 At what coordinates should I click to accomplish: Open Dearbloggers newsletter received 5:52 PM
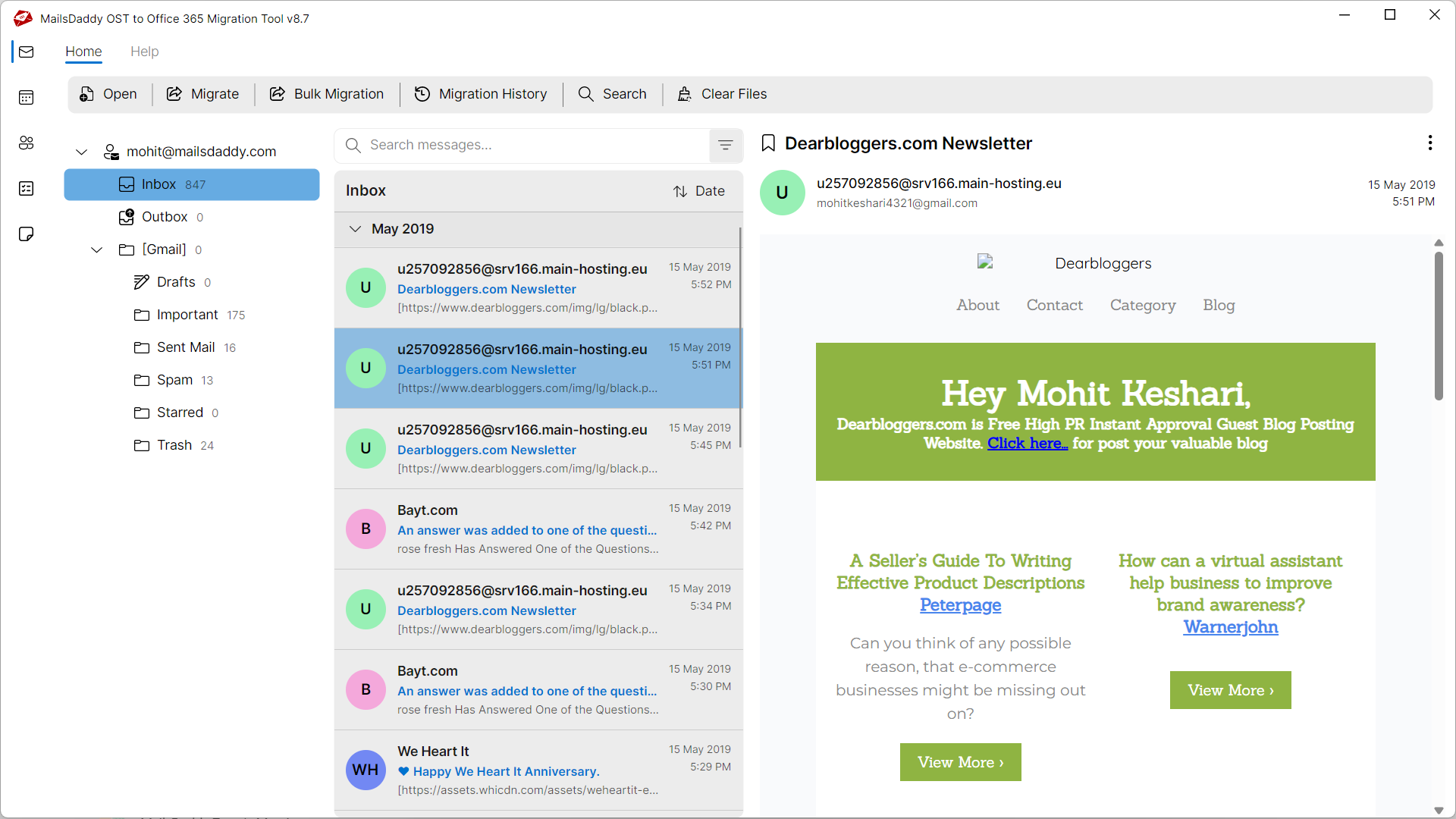click(537, 288)
